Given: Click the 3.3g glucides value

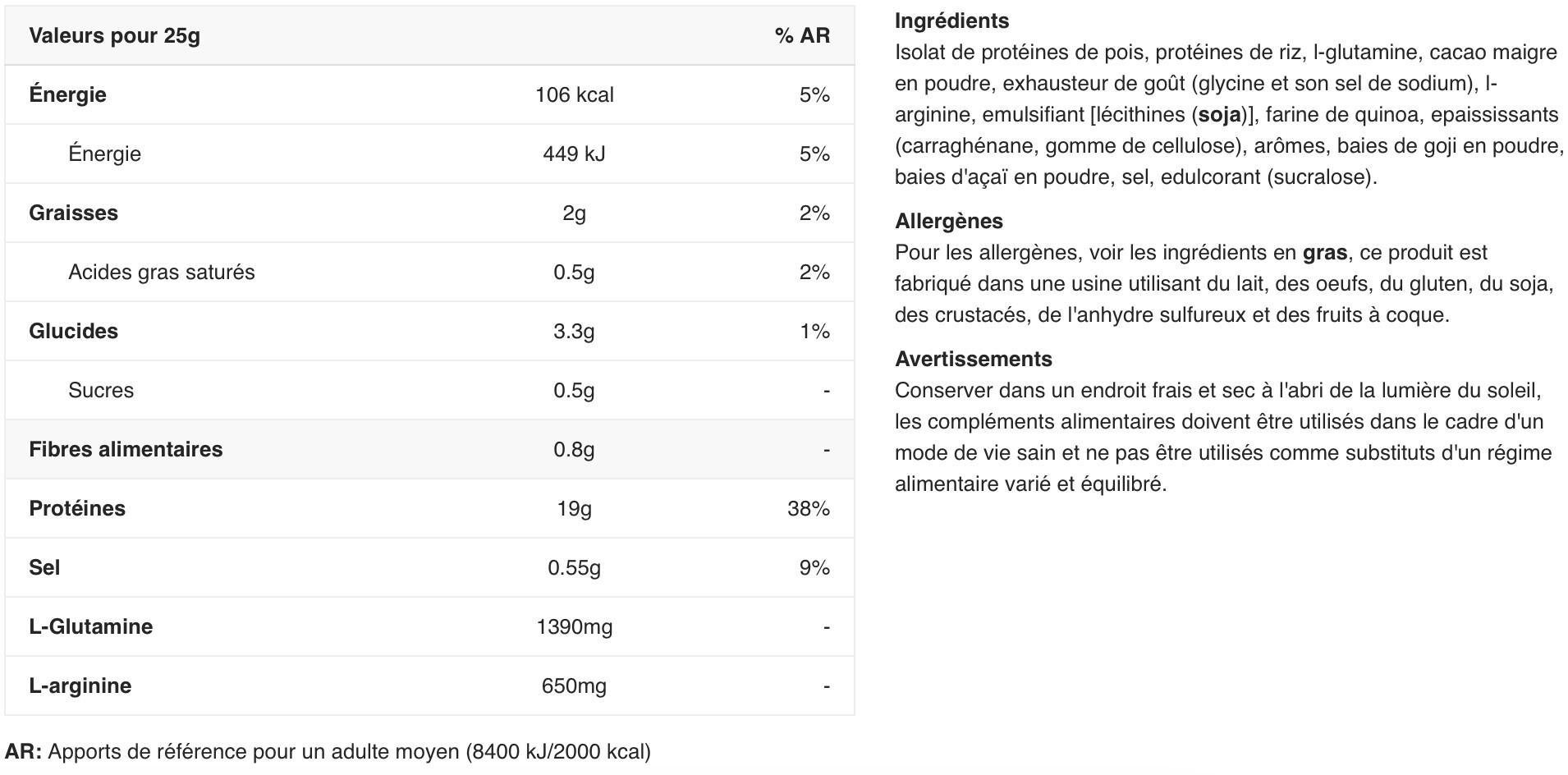Looking at the screenshot, I should click(x=574, y=331).
